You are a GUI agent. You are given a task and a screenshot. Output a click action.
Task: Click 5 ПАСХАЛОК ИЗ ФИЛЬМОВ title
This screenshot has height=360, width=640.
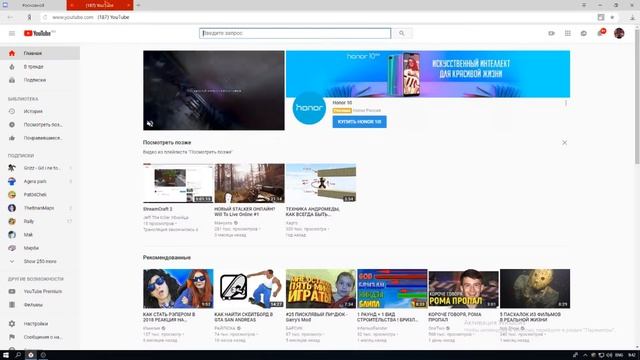pyautogui.click(x=530, y=317)
